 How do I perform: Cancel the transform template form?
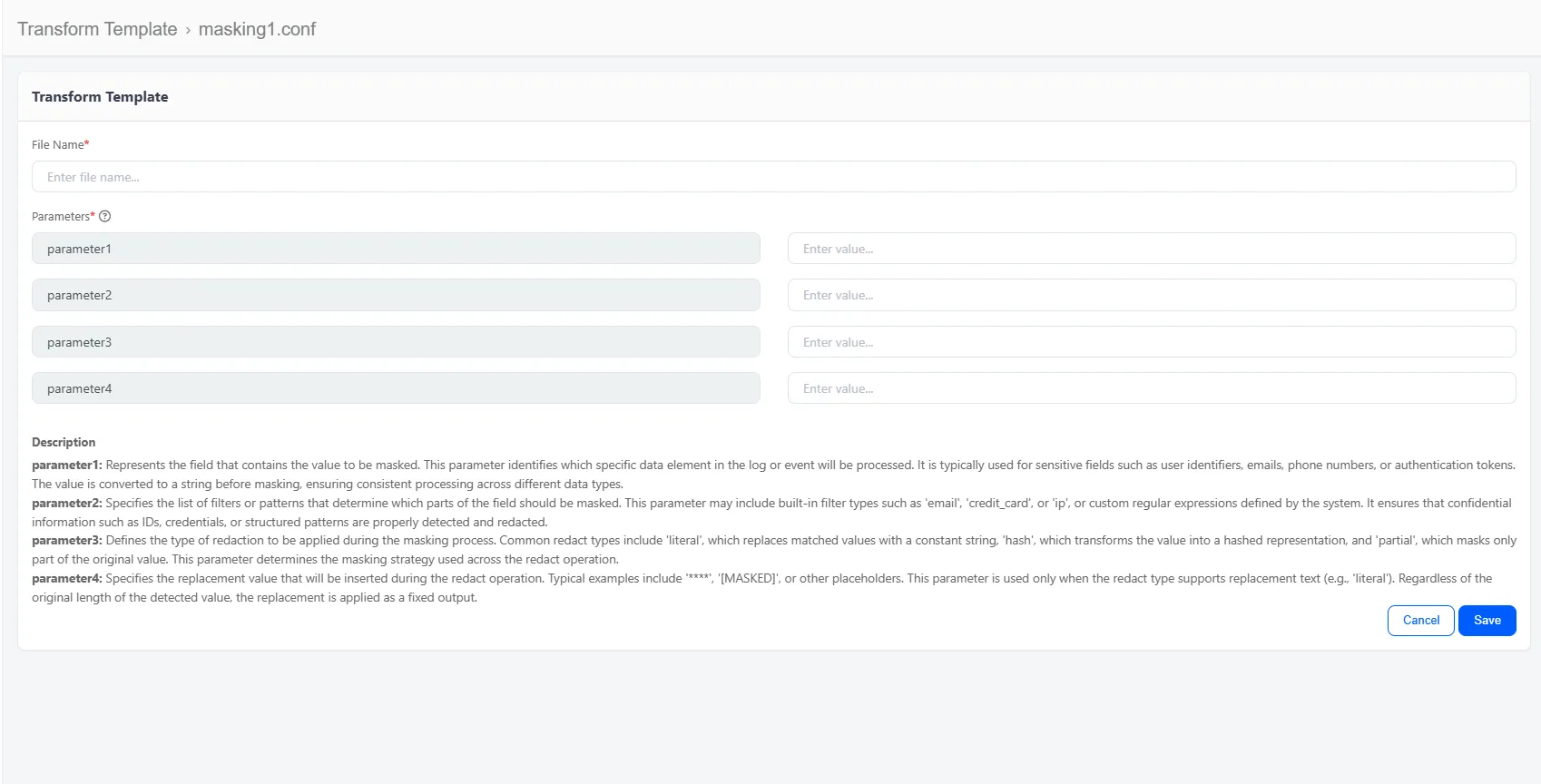1420,621
